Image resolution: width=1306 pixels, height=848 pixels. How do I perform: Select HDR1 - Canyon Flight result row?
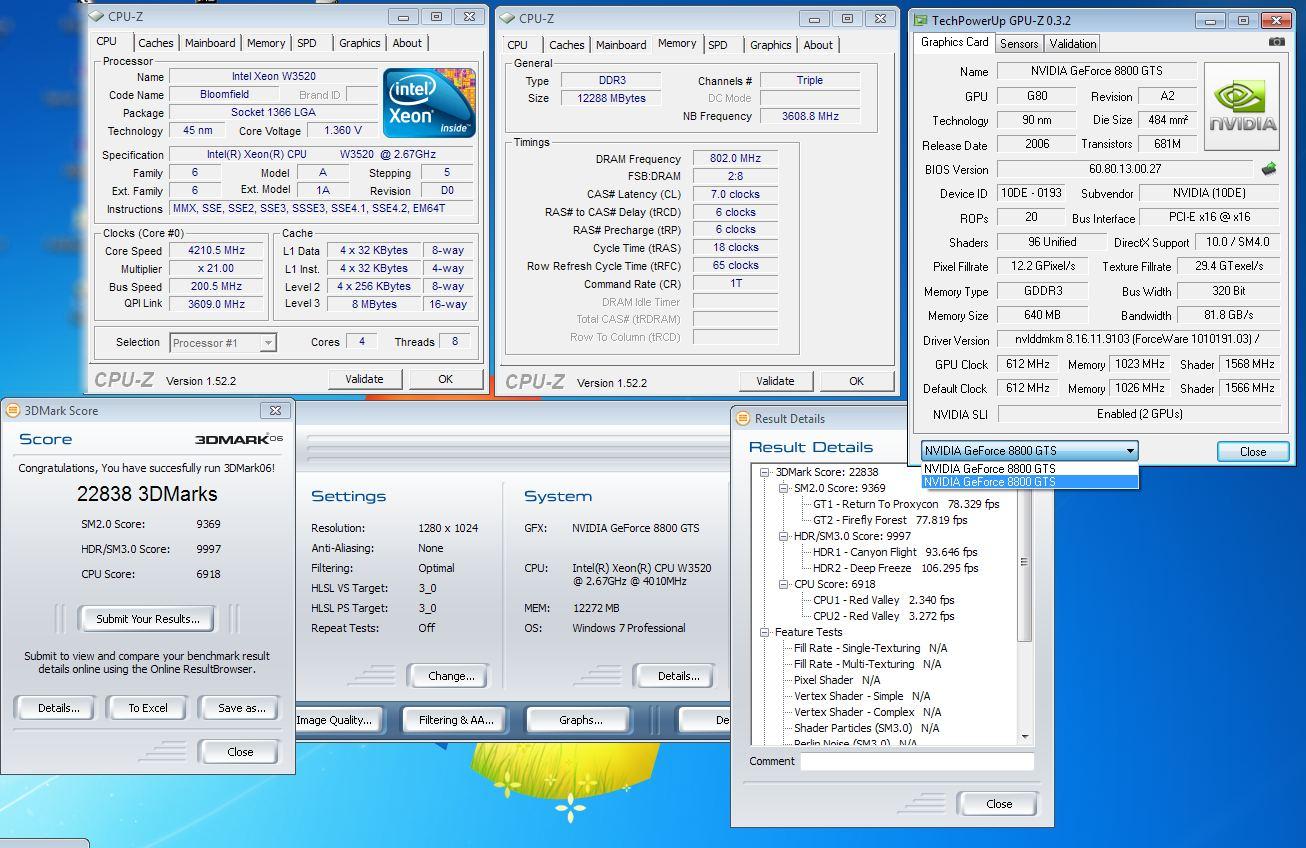coord(895,552)
